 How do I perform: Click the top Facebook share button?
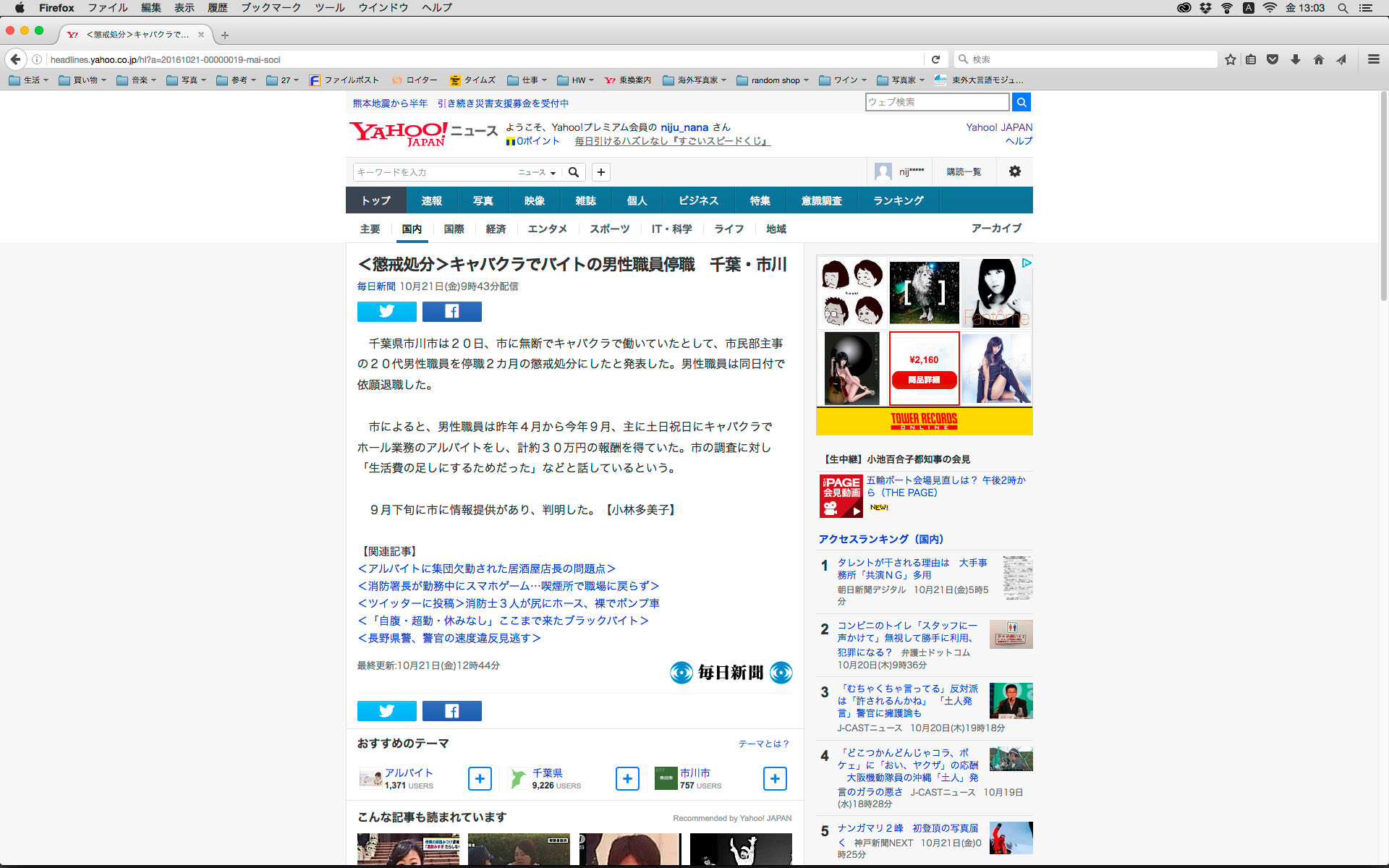(451, 311)
